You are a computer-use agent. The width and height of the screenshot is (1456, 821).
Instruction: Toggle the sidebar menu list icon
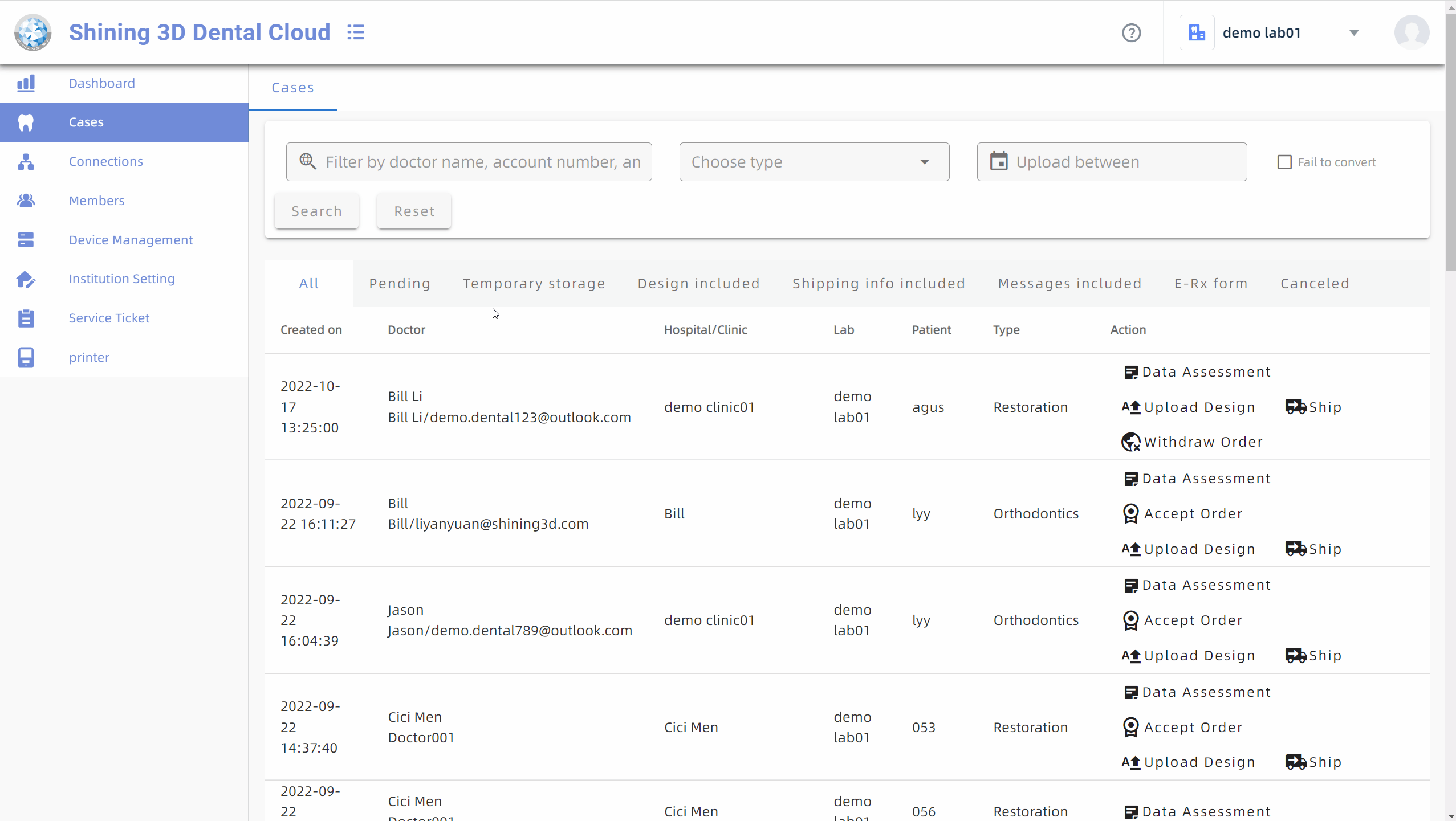356,32
